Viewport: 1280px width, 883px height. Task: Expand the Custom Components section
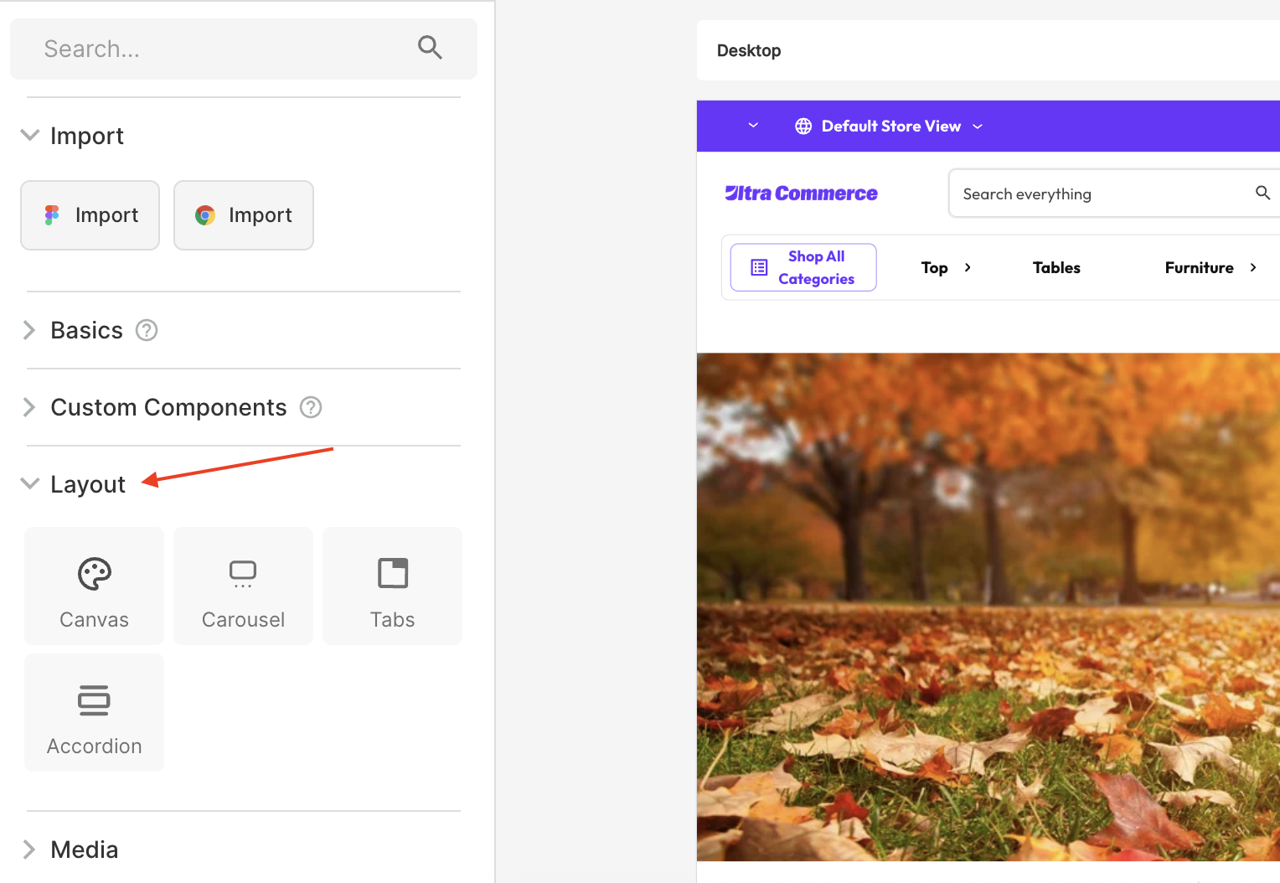(29, 407)
